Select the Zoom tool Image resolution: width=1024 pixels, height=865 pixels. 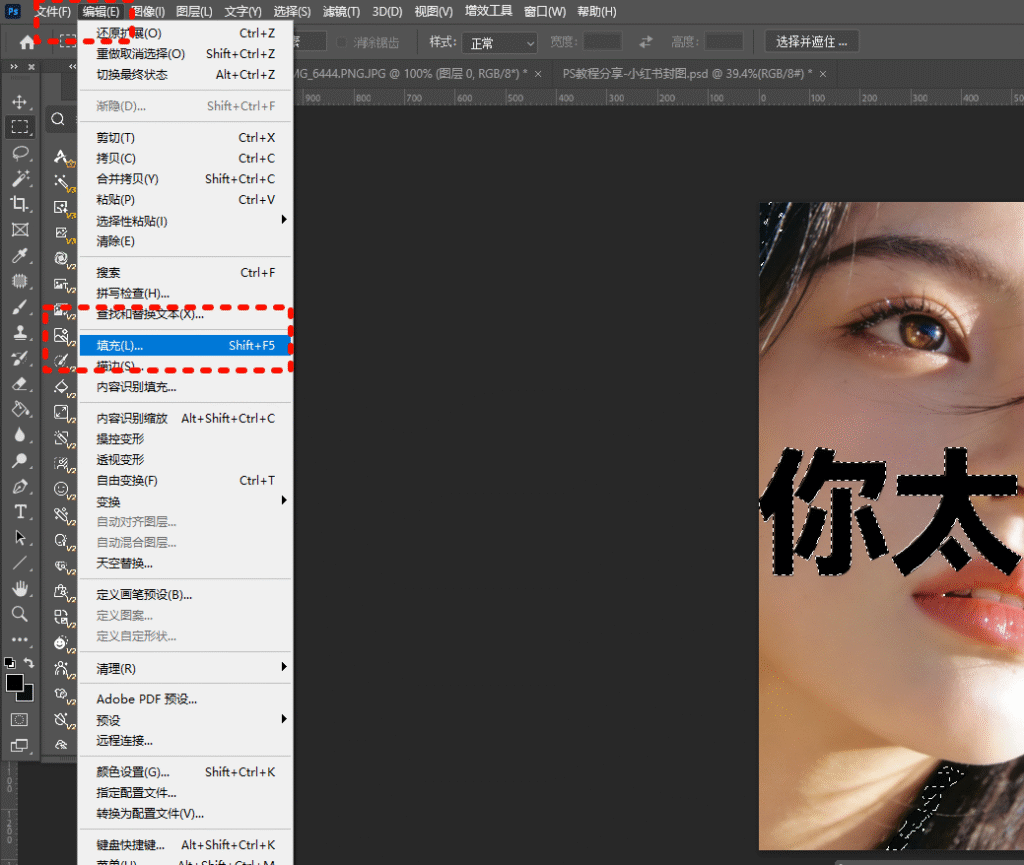(18, 614)
